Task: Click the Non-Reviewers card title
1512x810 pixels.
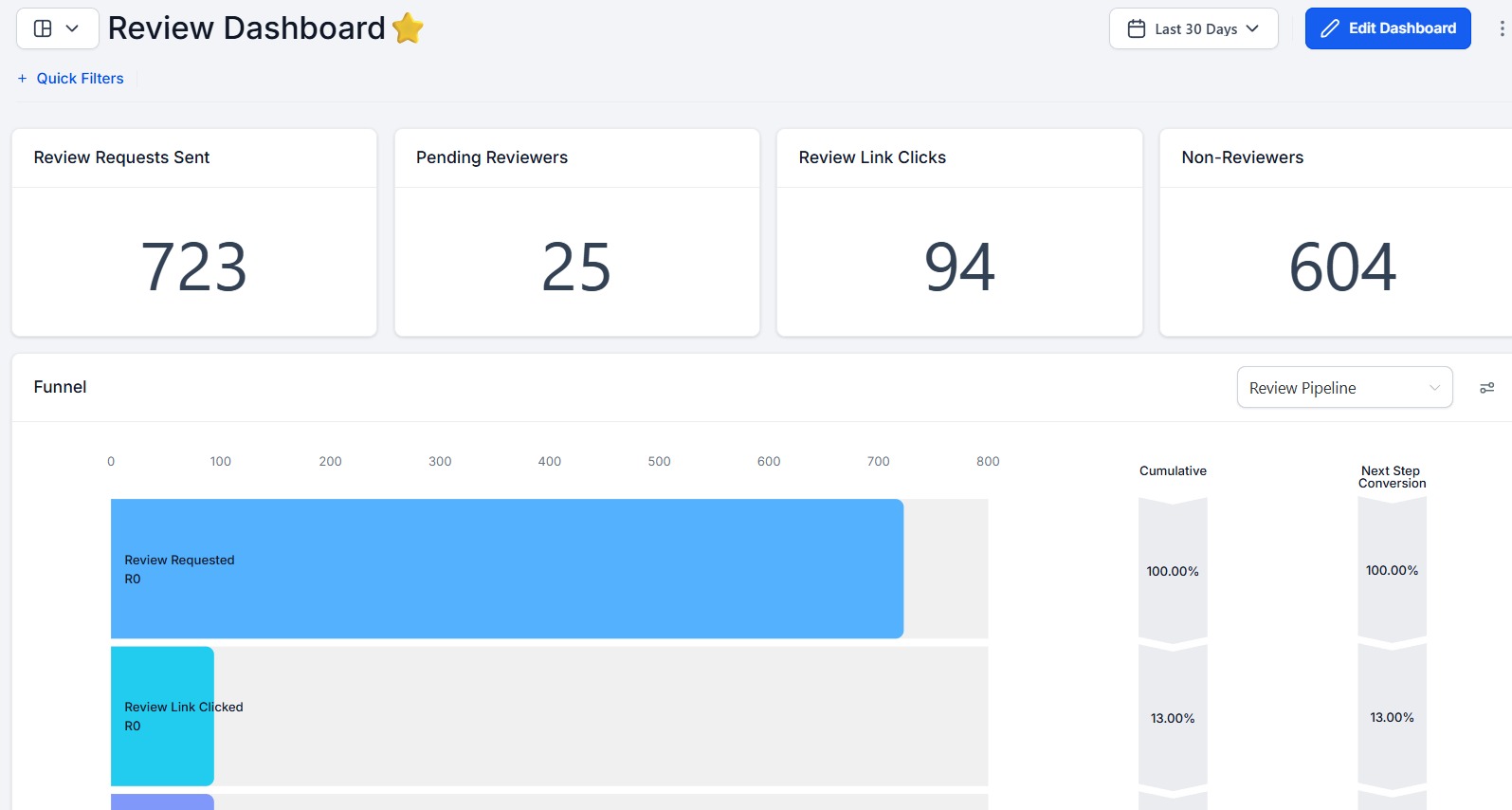Action: [x=1242, y=157]
